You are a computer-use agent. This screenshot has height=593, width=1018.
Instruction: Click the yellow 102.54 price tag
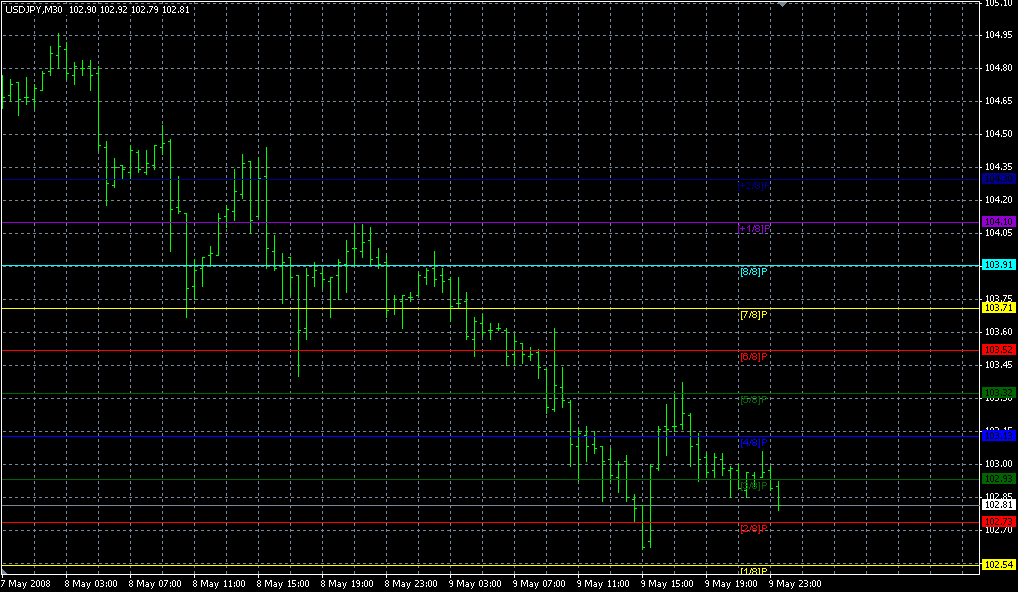pyautogui.click(x=999, y=565)
